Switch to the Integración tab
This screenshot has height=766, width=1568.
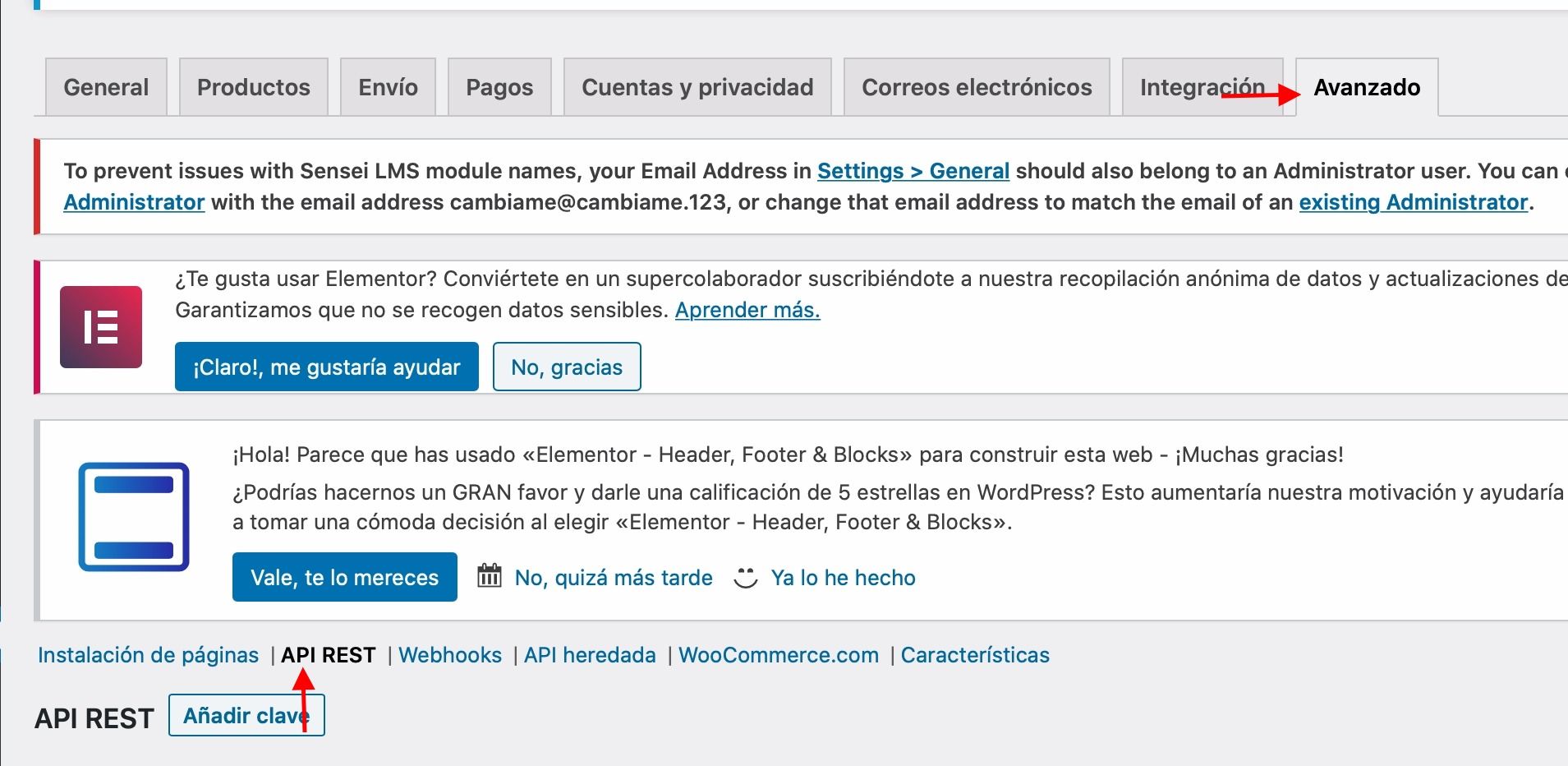click(1202, 87)
